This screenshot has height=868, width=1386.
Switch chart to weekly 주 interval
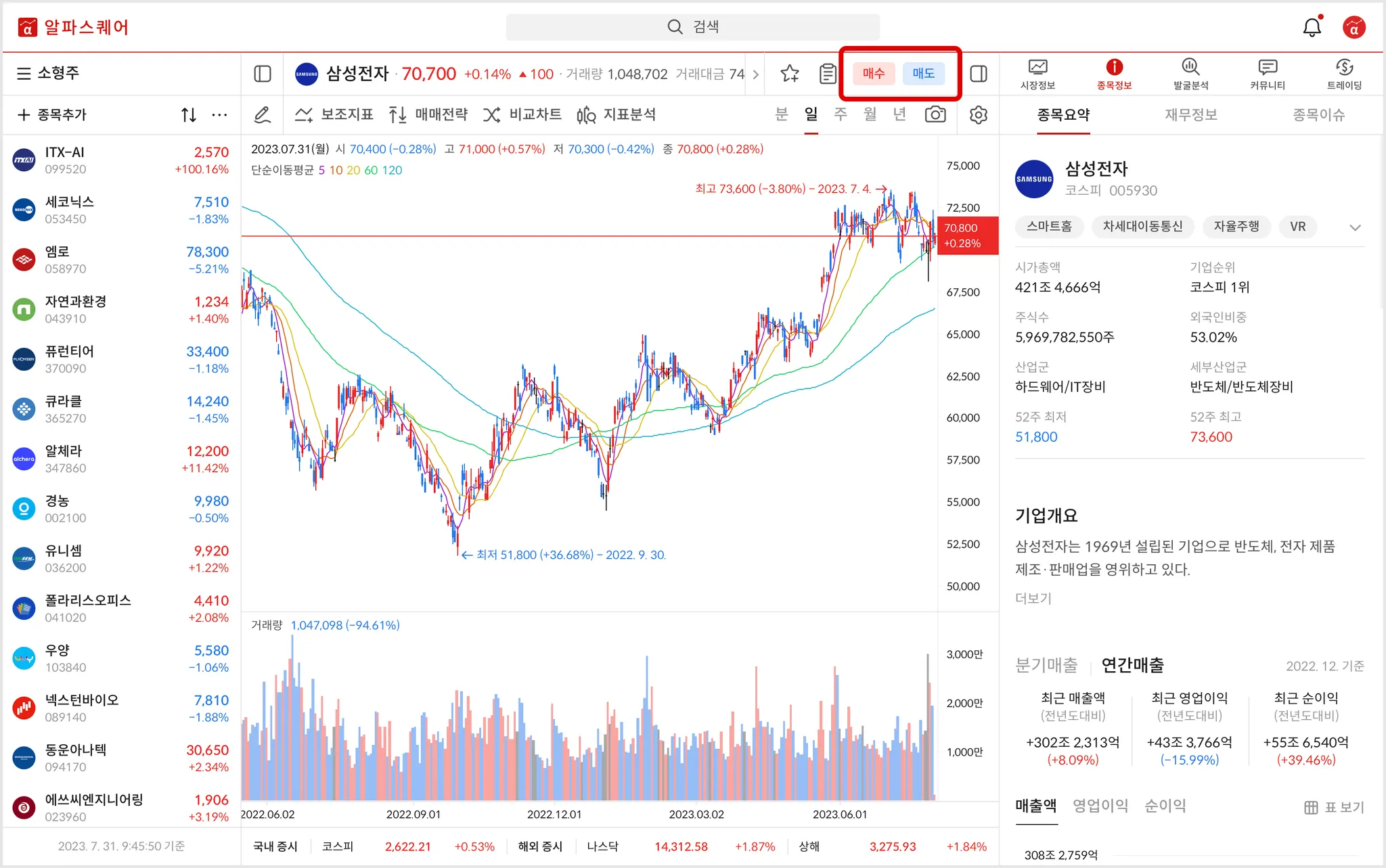pos(841,114)
